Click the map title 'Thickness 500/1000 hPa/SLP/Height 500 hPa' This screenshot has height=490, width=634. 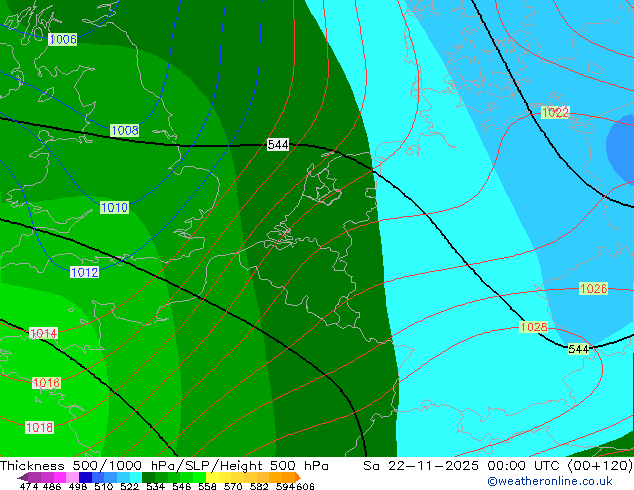[x=164, y=466]
